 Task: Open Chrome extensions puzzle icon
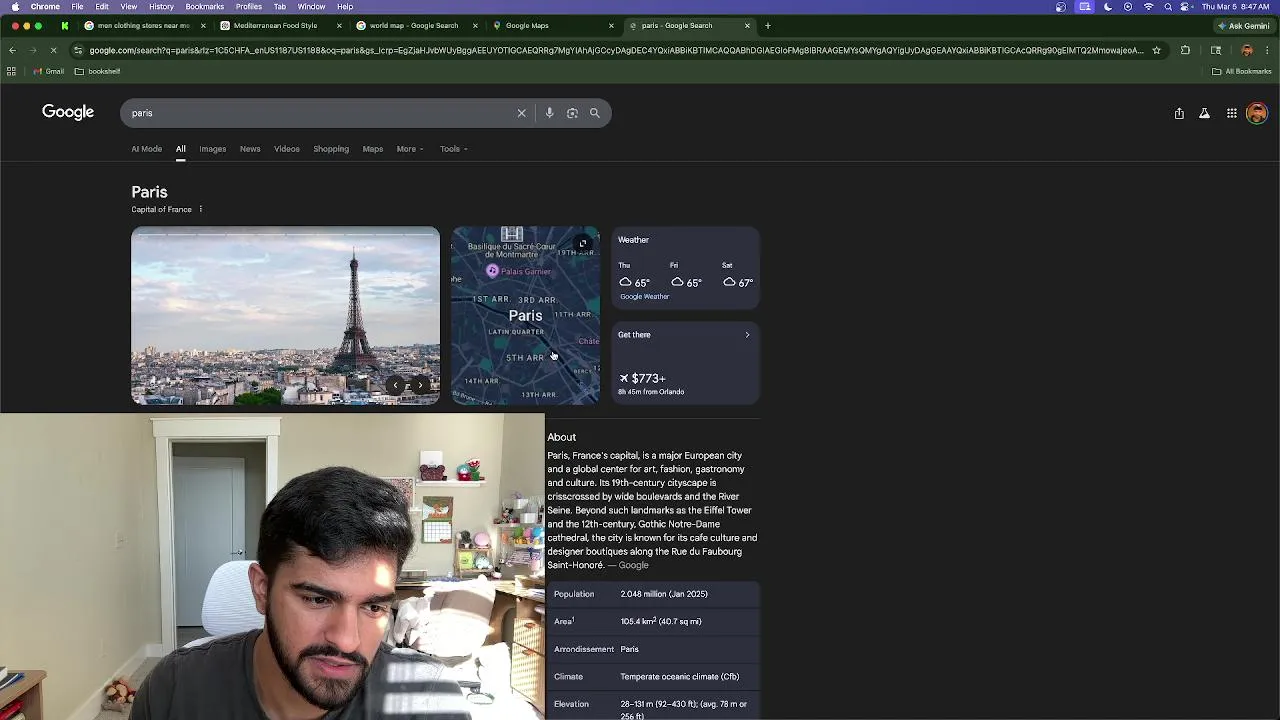point(1186,50)
